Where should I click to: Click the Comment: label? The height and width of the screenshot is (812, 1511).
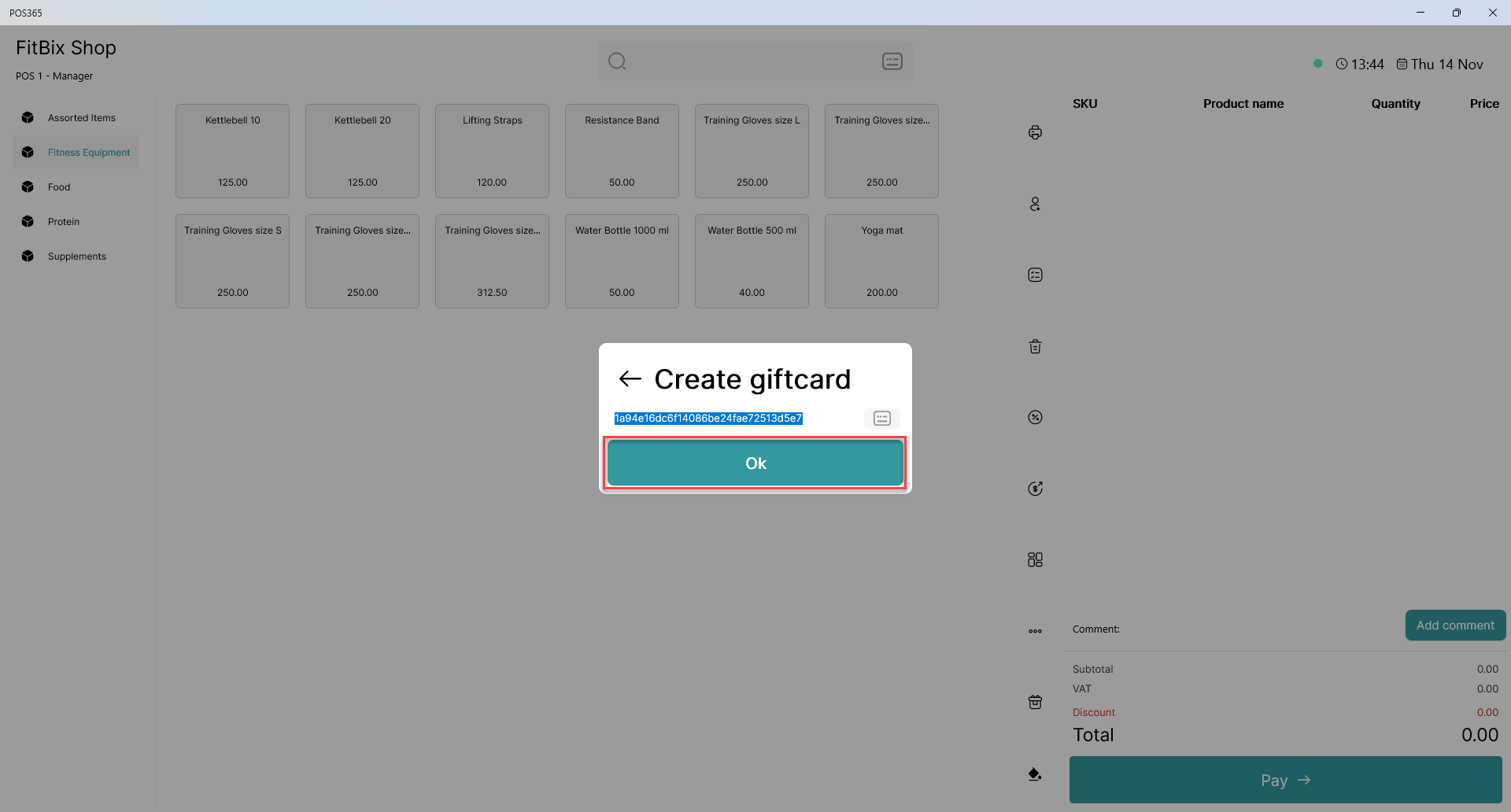click(1095, 629)
